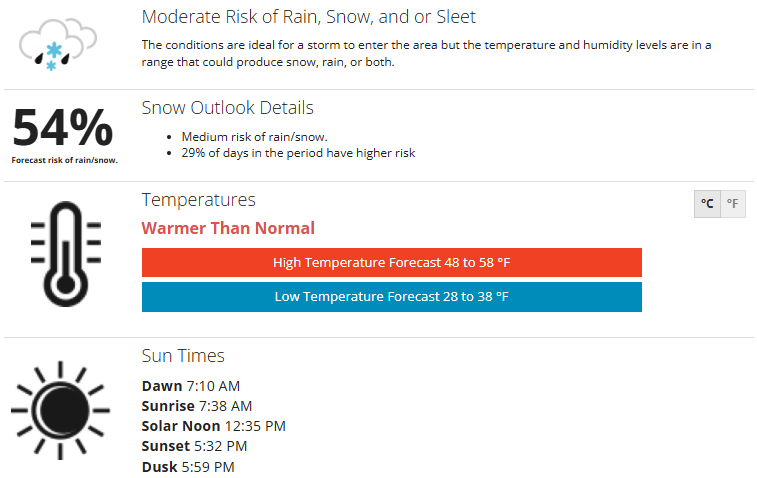Click the 29% of days higher risk bullet

298,153
